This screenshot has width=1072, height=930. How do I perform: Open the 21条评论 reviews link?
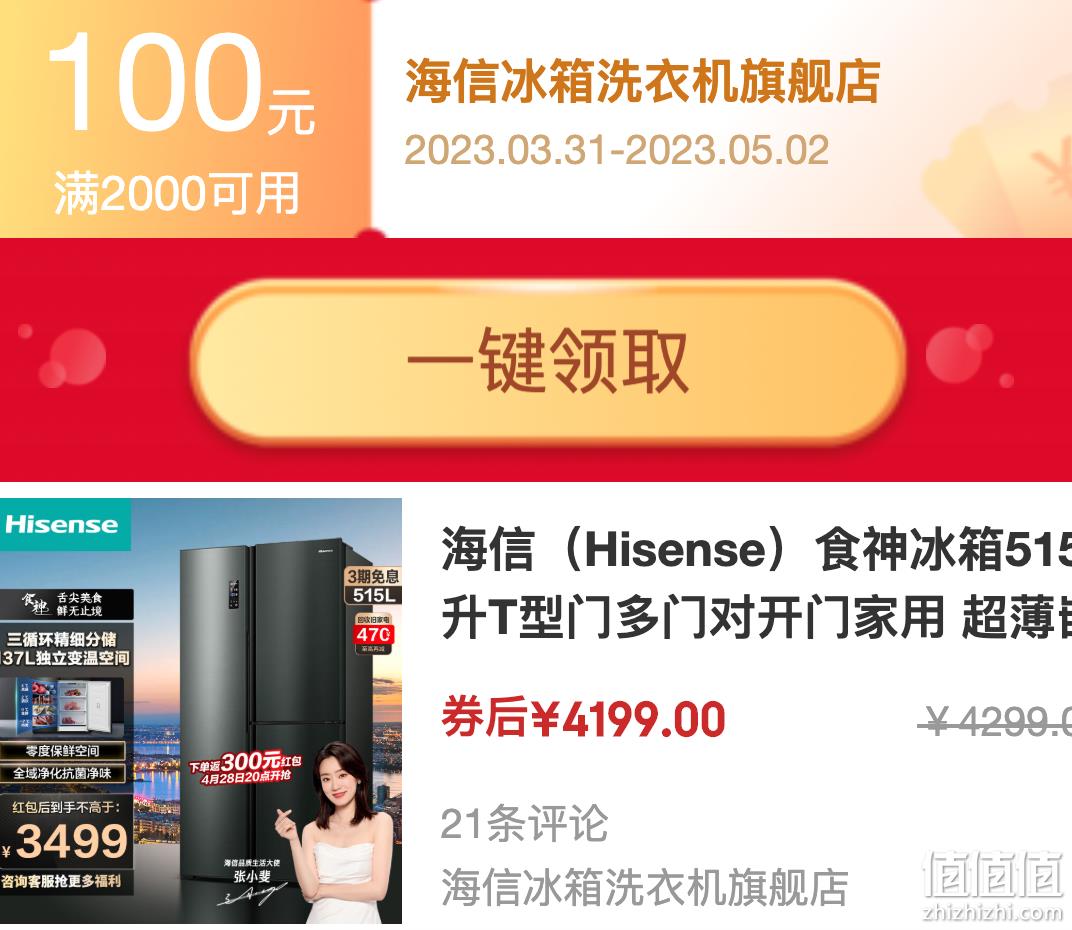524,824
